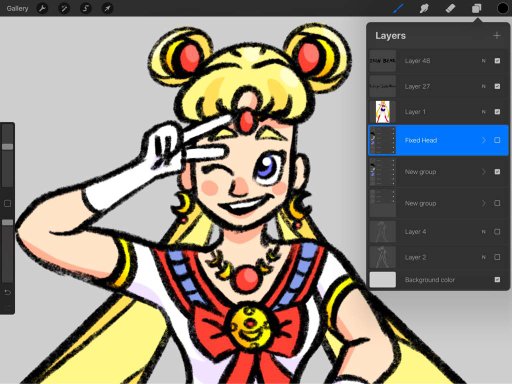The width and height of the screenshot is (512, 384).
Task: Activate the Transform arrow tool
Action: (107, 8)
